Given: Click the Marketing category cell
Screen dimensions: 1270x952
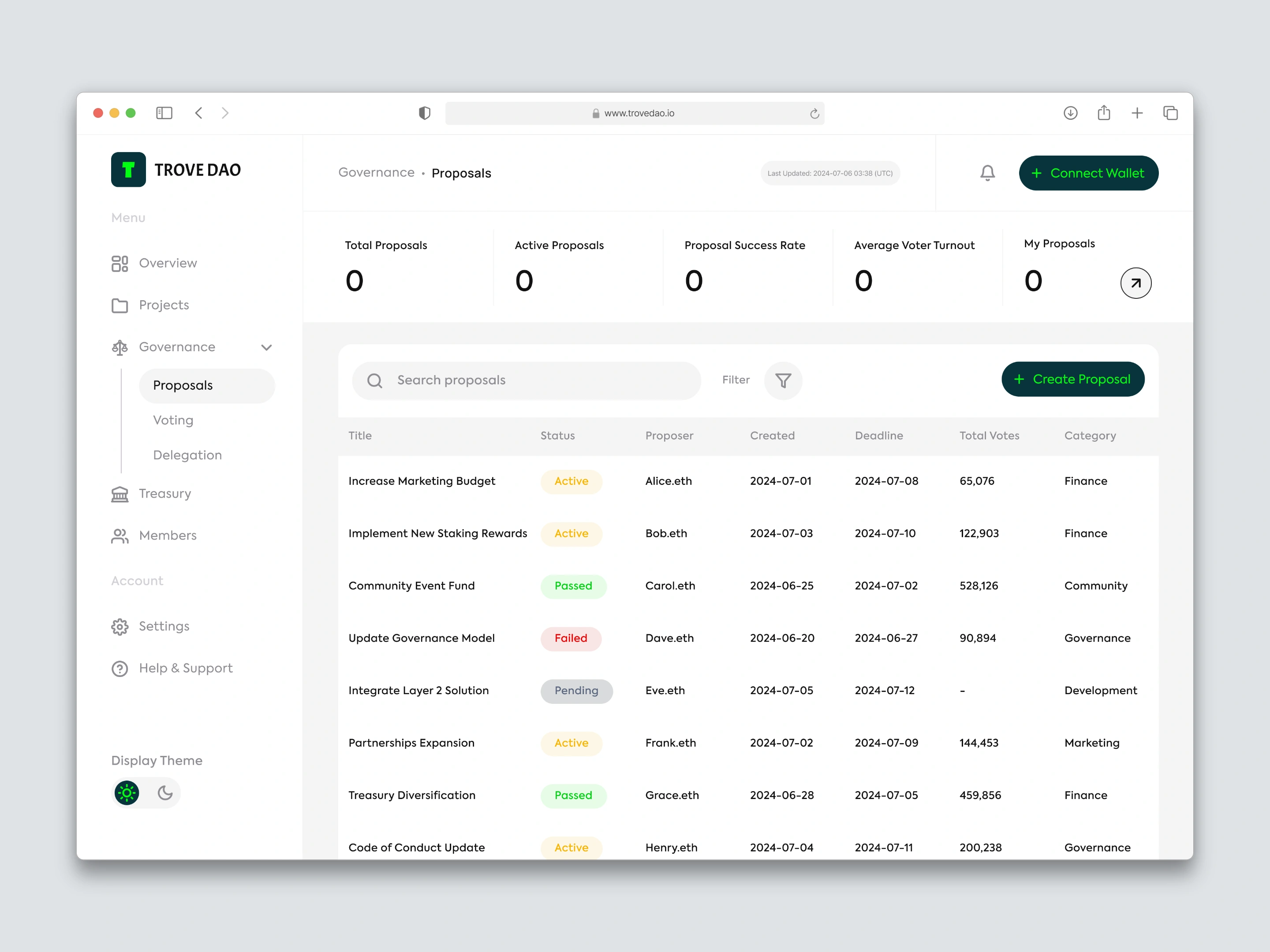Looking at the screenshot, I should [x=1091, y=743].
